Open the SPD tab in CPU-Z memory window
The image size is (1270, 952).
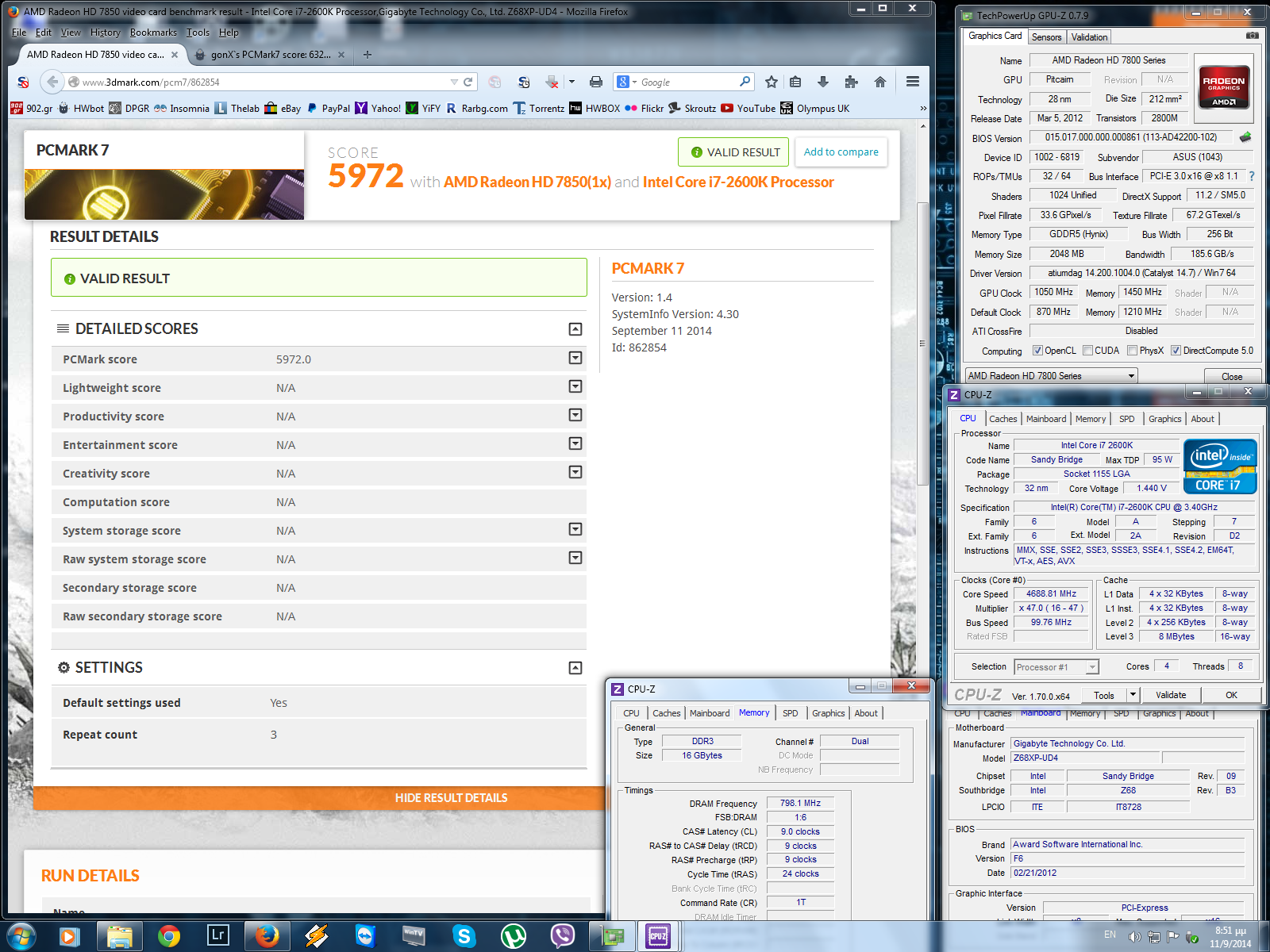point(790,713)
